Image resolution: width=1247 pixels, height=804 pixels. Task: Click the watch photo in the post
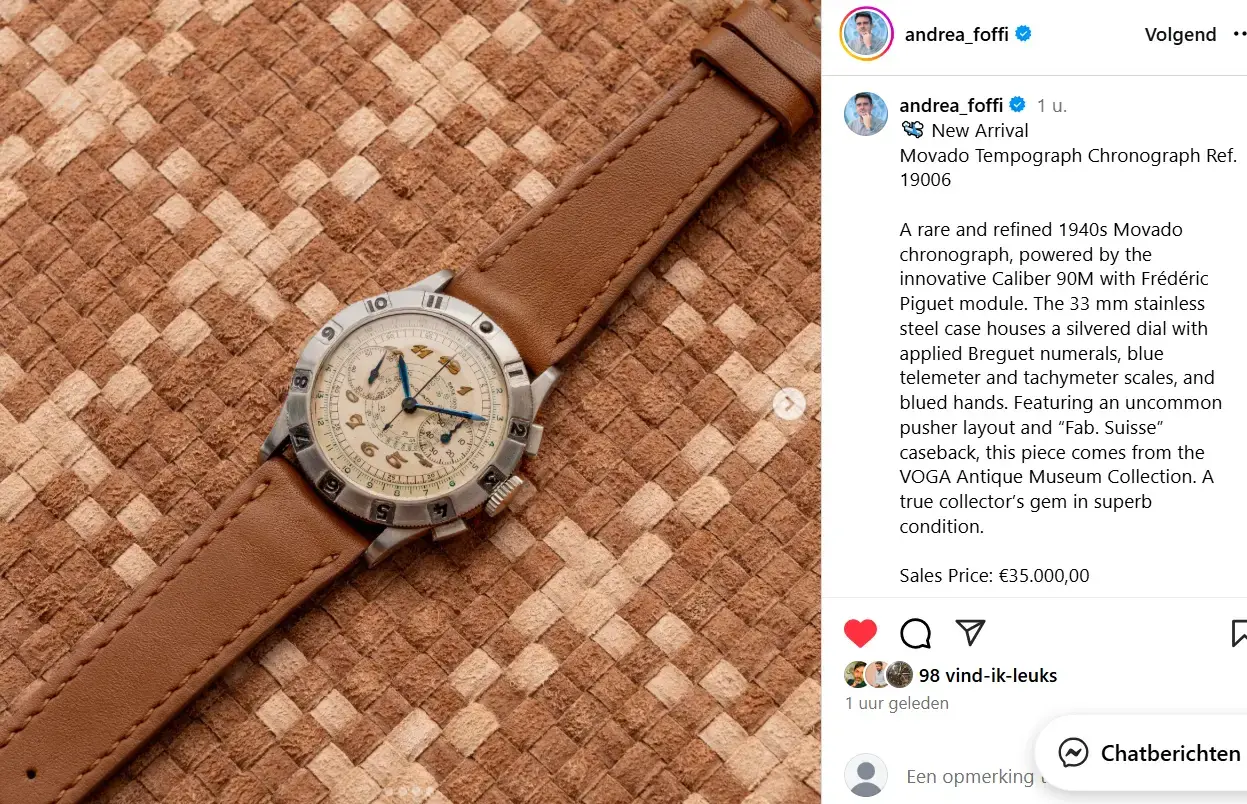[x=410, y=402]
